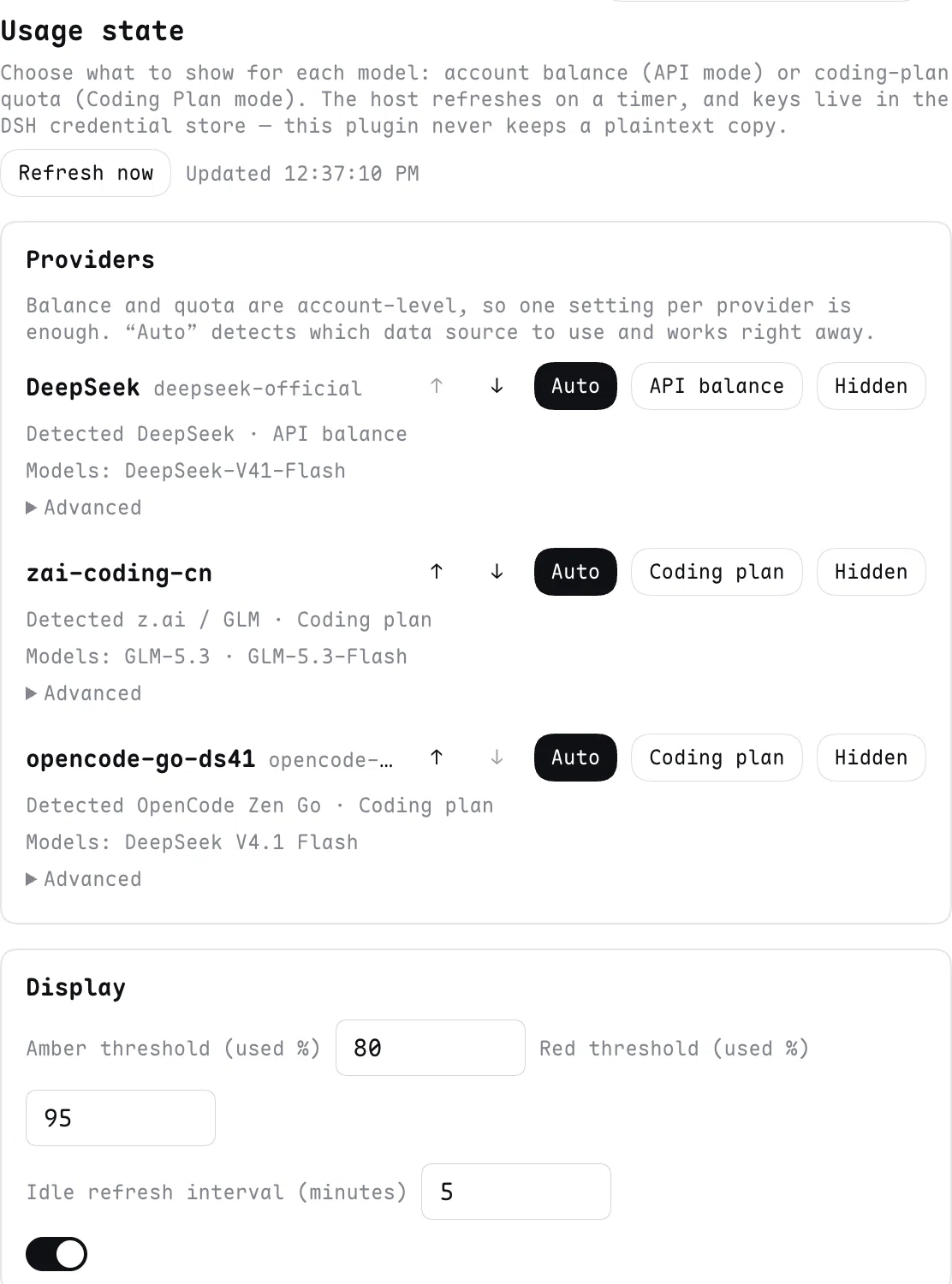Focus the Red threshold field showing 95
Image resolution: width=952 pixels, height=1284 pixels.
[121, 1118]
